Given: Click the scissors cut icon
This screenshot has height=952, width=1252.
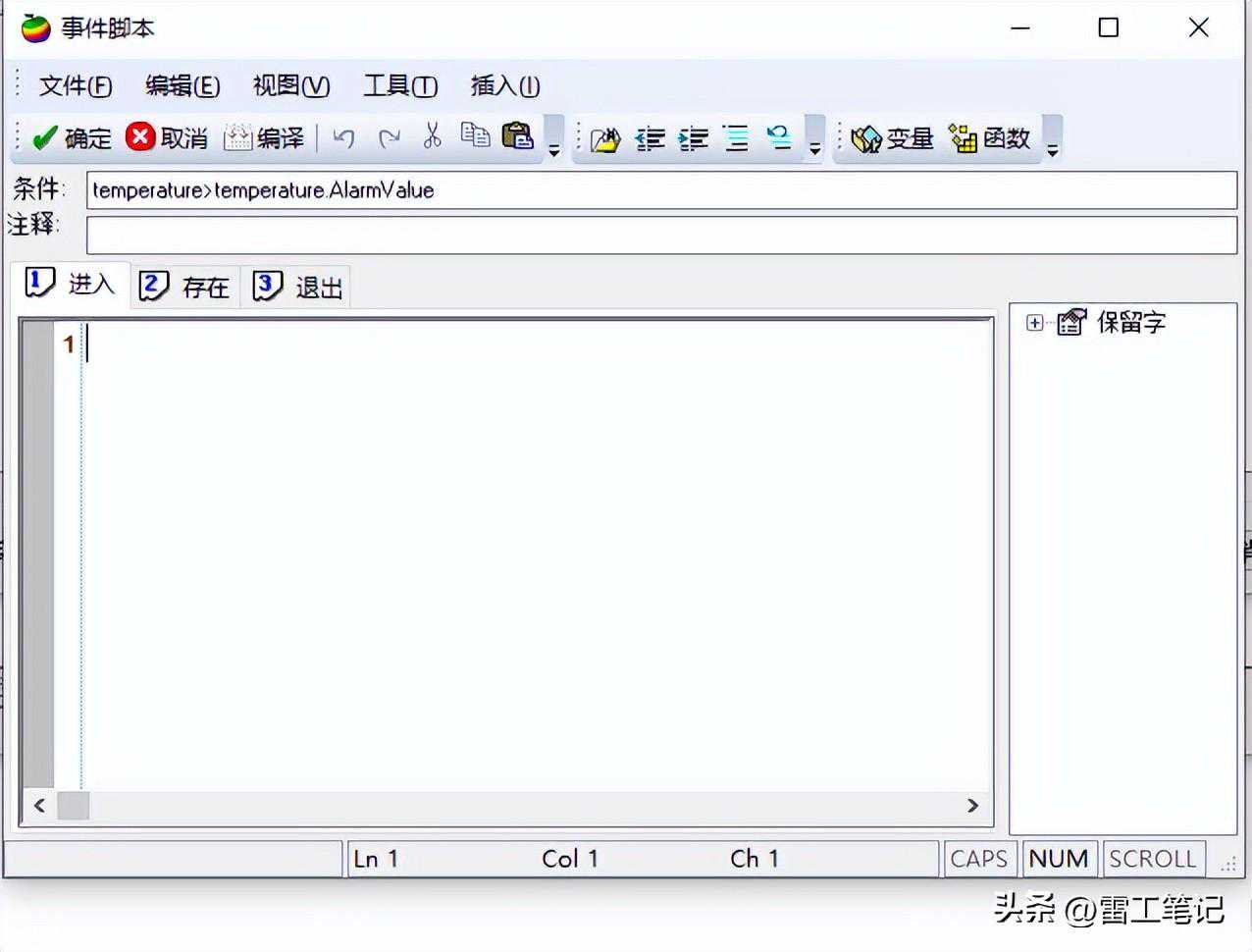Looking at the screenshot, I should coord(432,136).
